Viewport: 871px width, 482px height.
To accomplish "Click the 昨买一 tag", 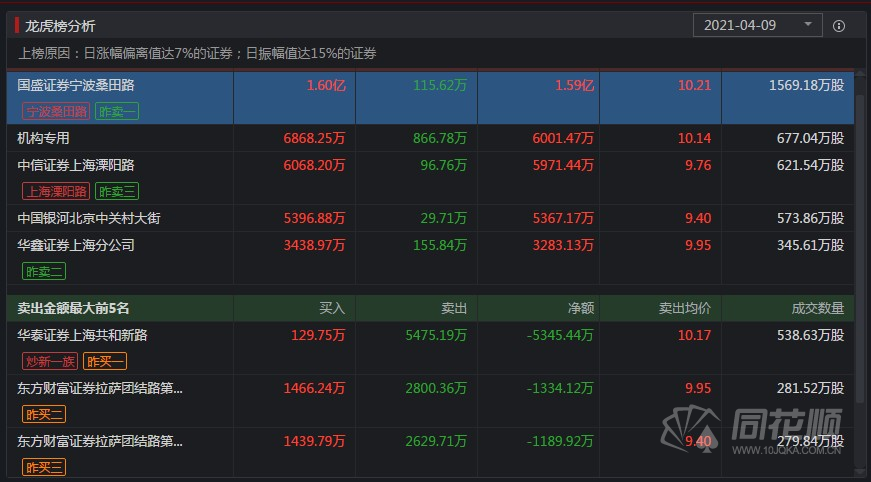I will 105,362.
